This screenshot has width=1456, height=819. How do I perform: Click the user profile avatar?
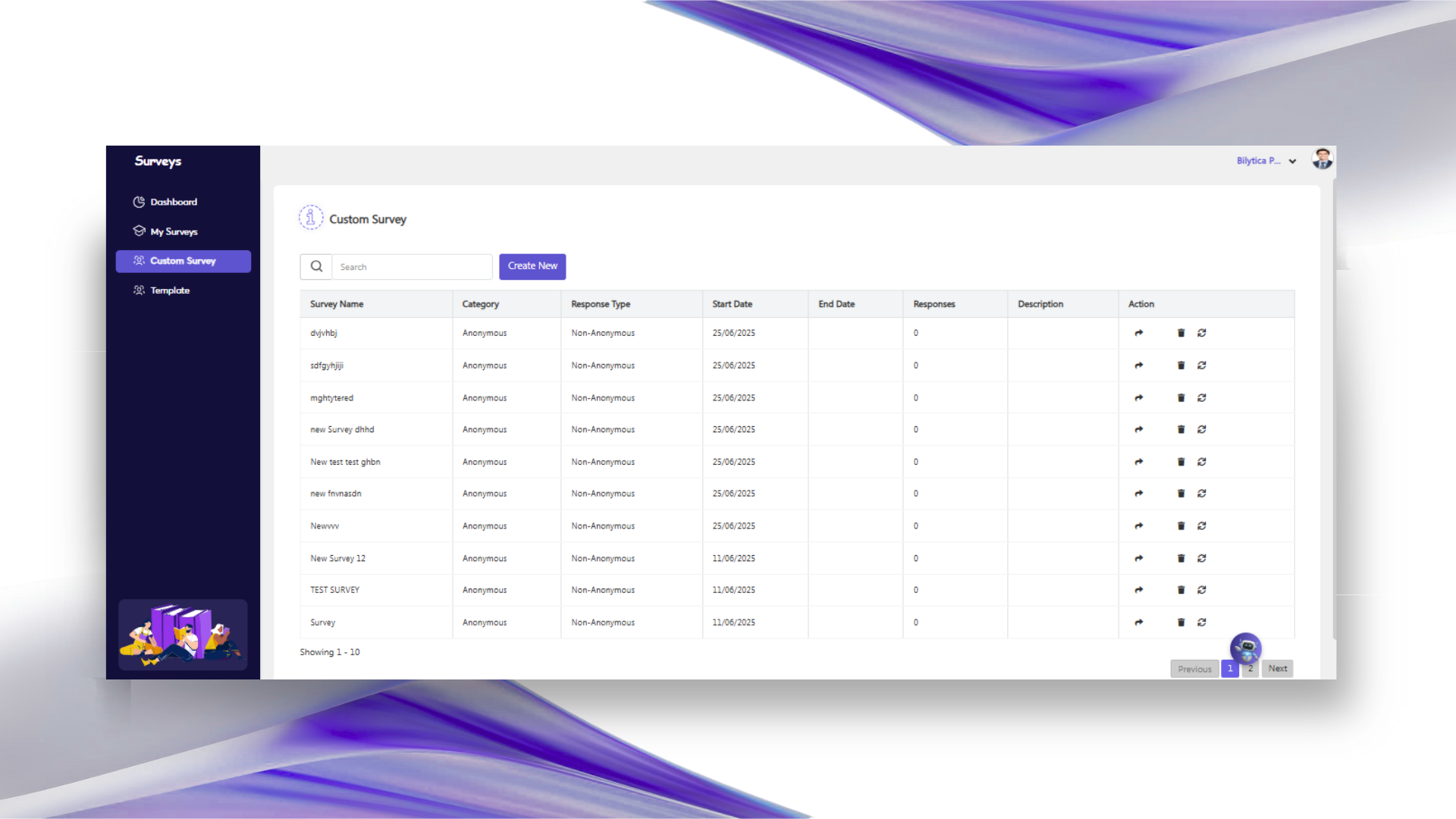1323,159
